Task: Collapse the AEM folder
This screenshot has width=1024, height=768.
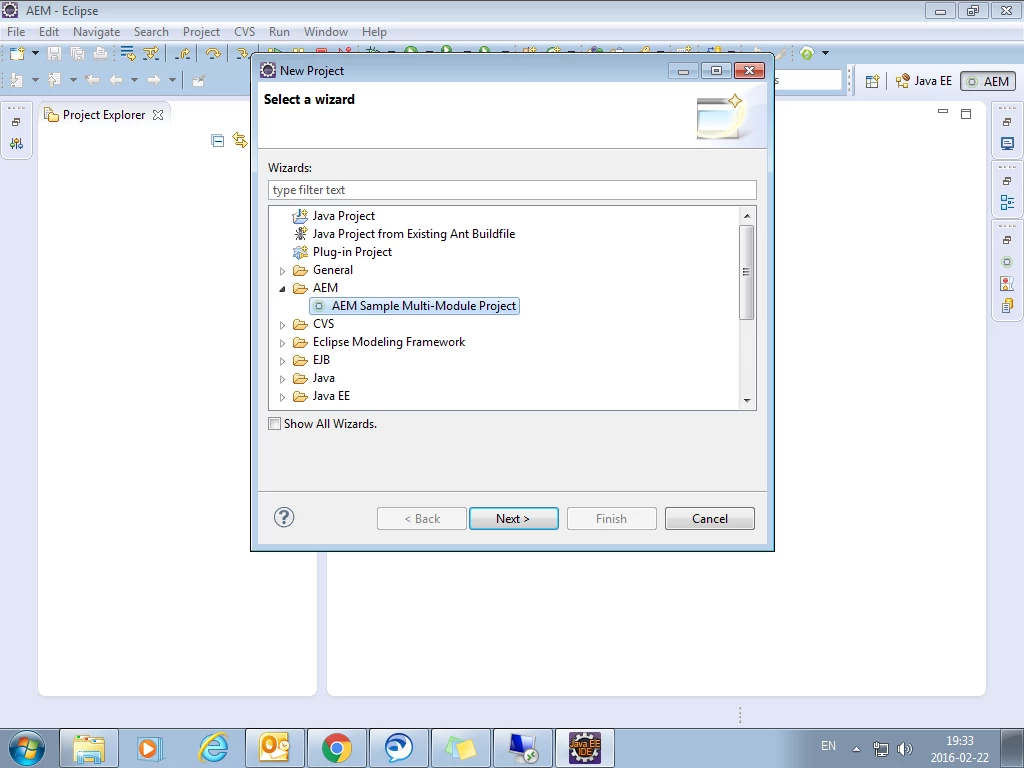Action: coord(282,289)
